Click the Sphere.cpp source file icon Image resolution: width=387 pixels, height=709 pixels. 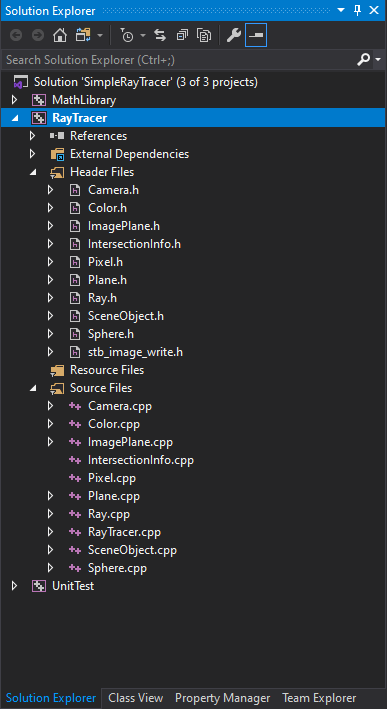(75, 568)
